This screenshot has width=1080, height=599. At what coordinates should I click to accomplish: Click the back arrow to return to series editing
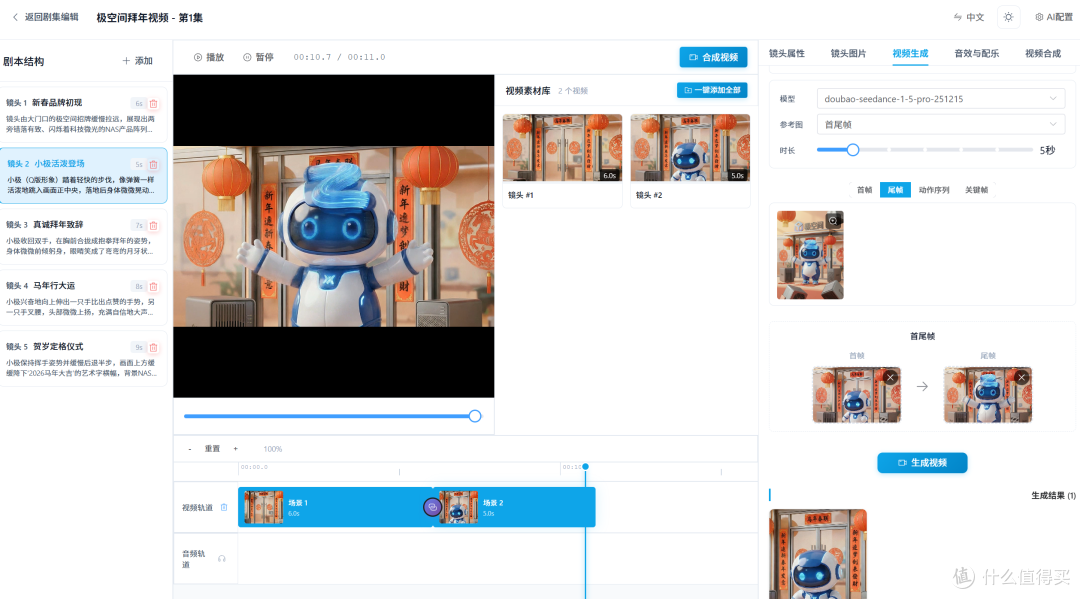(15, 17)
